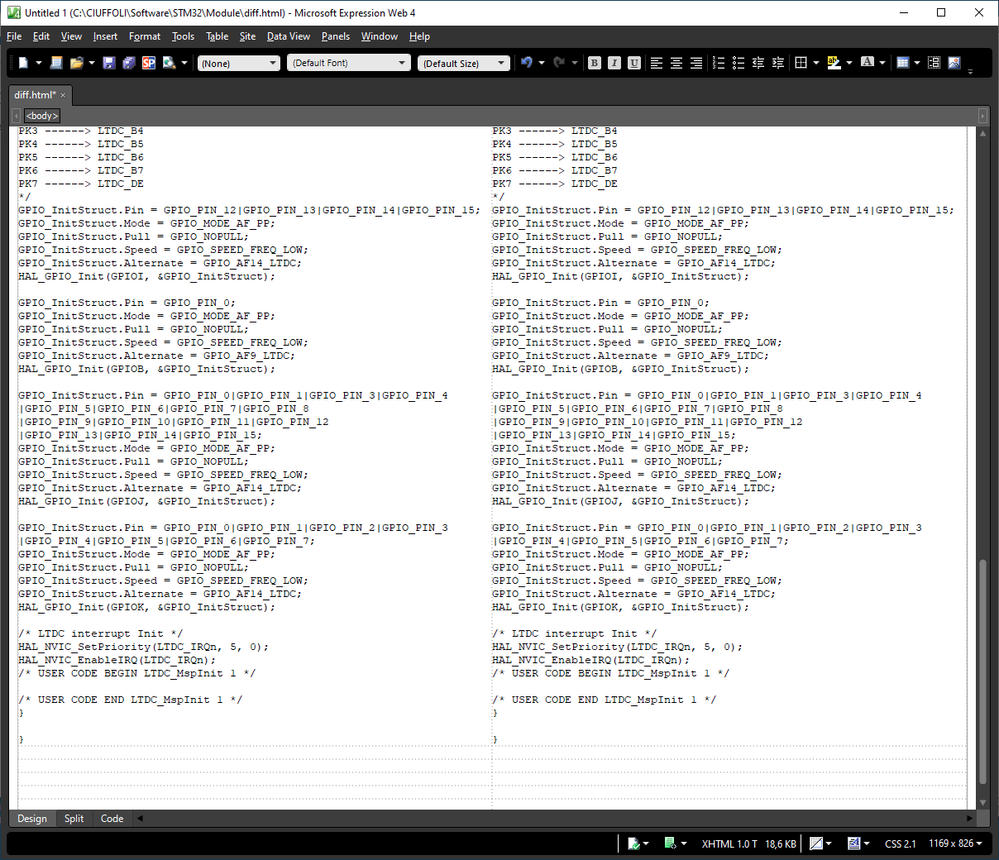Toggle Bulleted list formatting
Screen dimensions: 999x860
(x=738, y=63)
